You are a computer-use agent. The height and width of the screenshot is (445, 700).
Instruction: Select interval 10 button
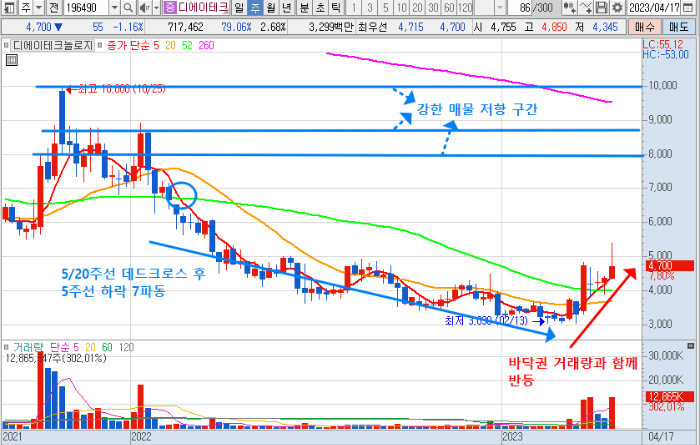402,7
